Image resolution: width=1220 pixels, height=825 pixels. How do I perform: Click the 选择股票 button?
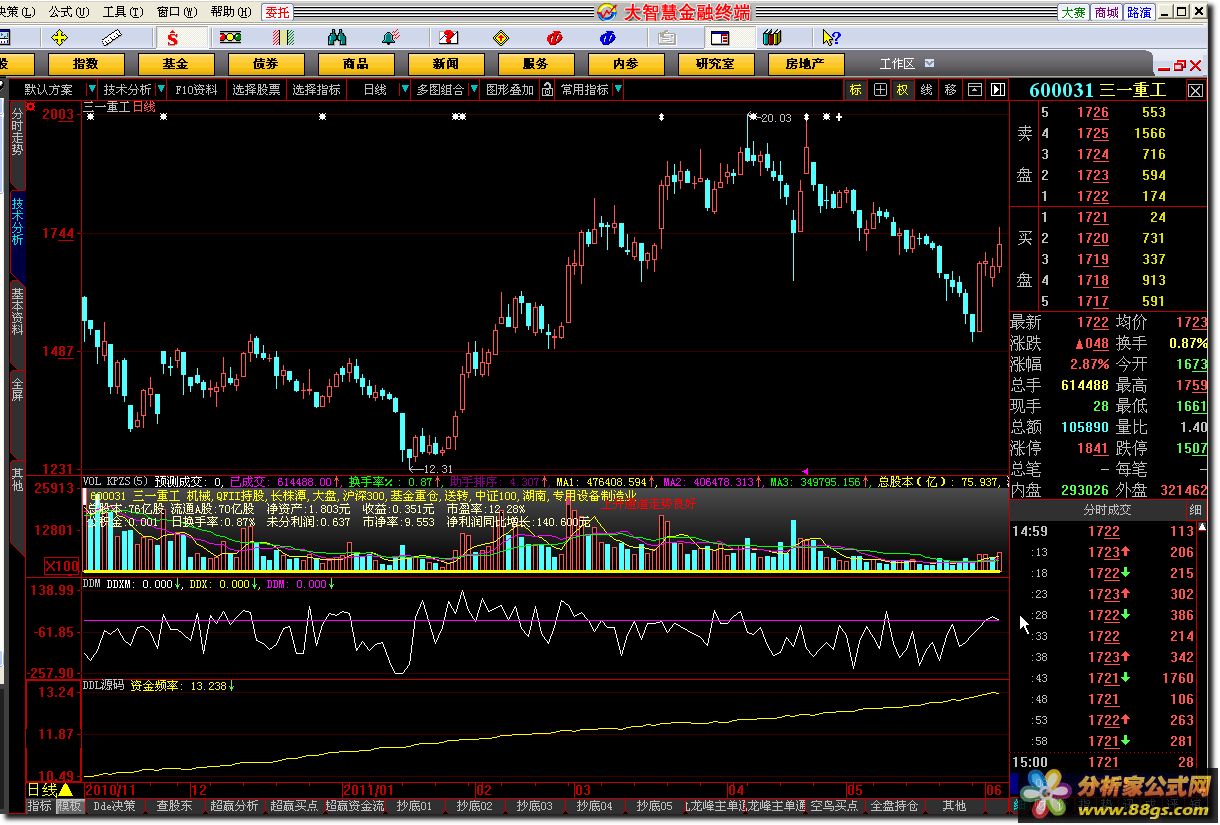pos(257,89)
